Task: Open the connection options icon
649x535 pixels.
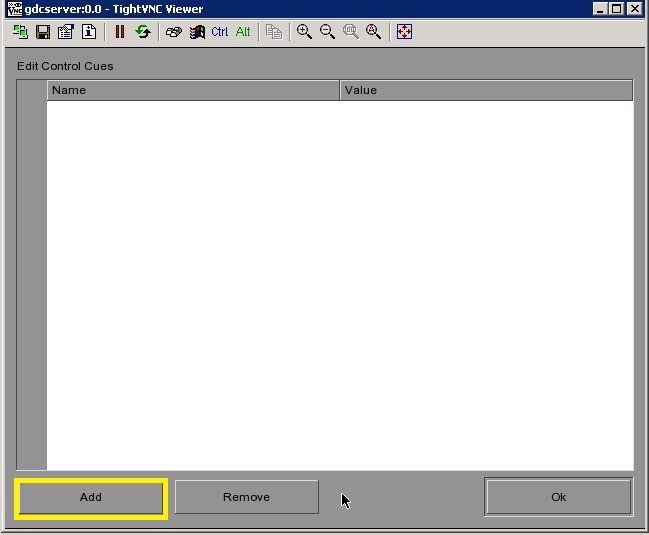Action: (65, 32)
